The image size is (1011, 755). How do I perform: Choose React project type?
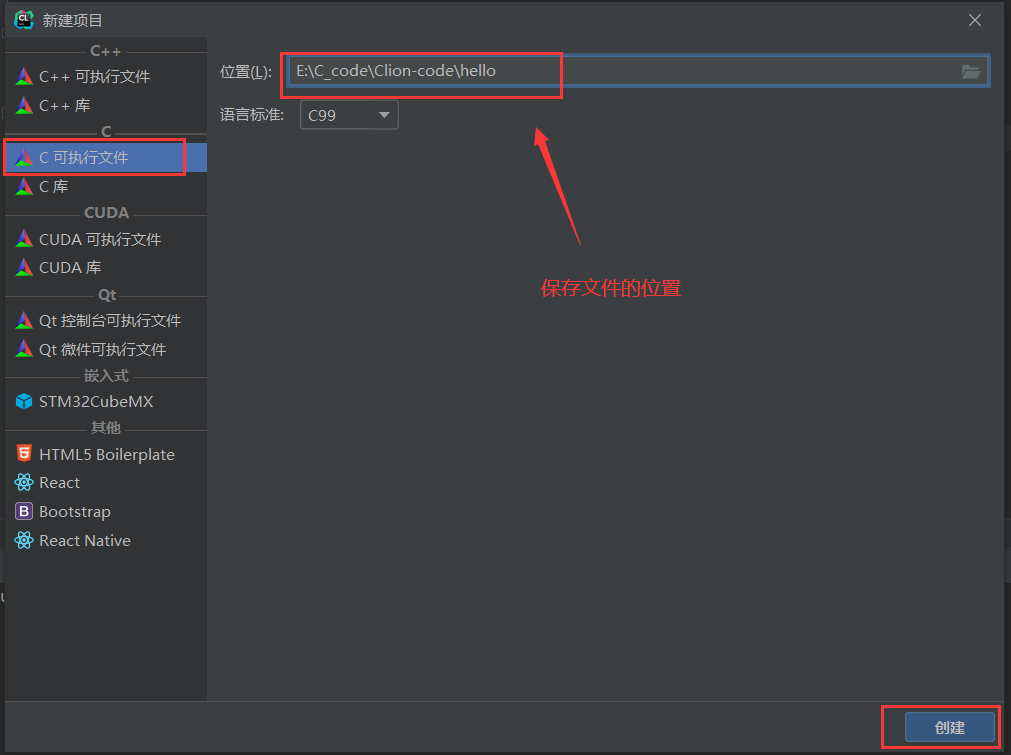tap(106, 482)
